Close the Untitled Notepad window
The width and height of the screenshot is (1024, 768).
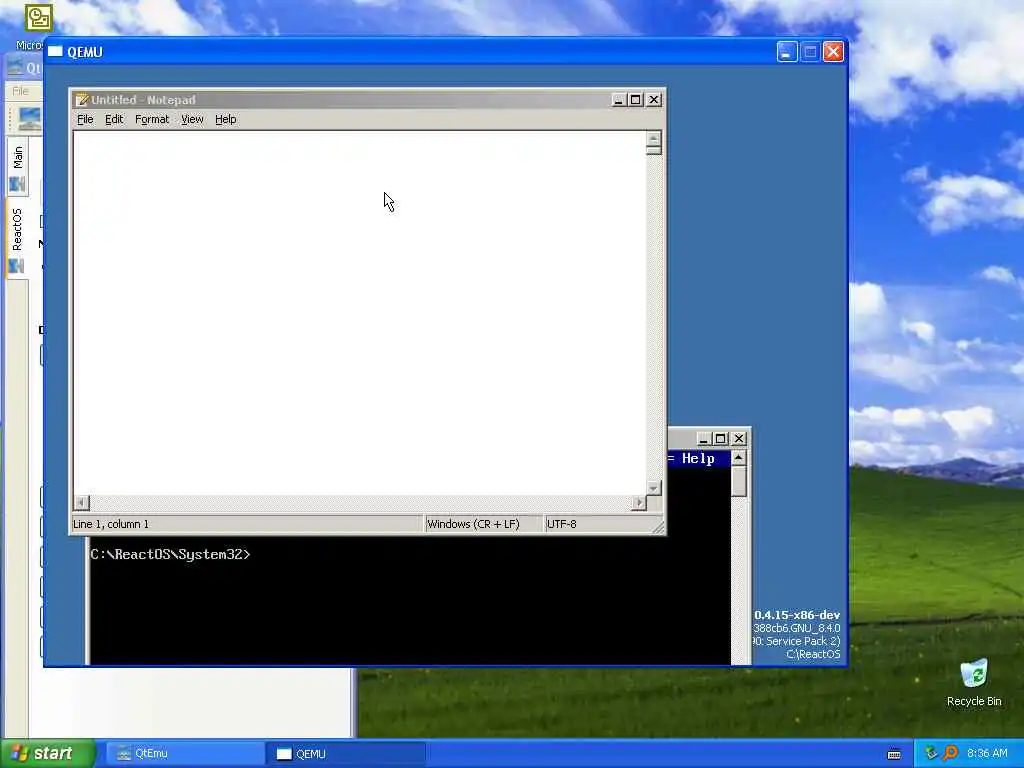point(654,100)
